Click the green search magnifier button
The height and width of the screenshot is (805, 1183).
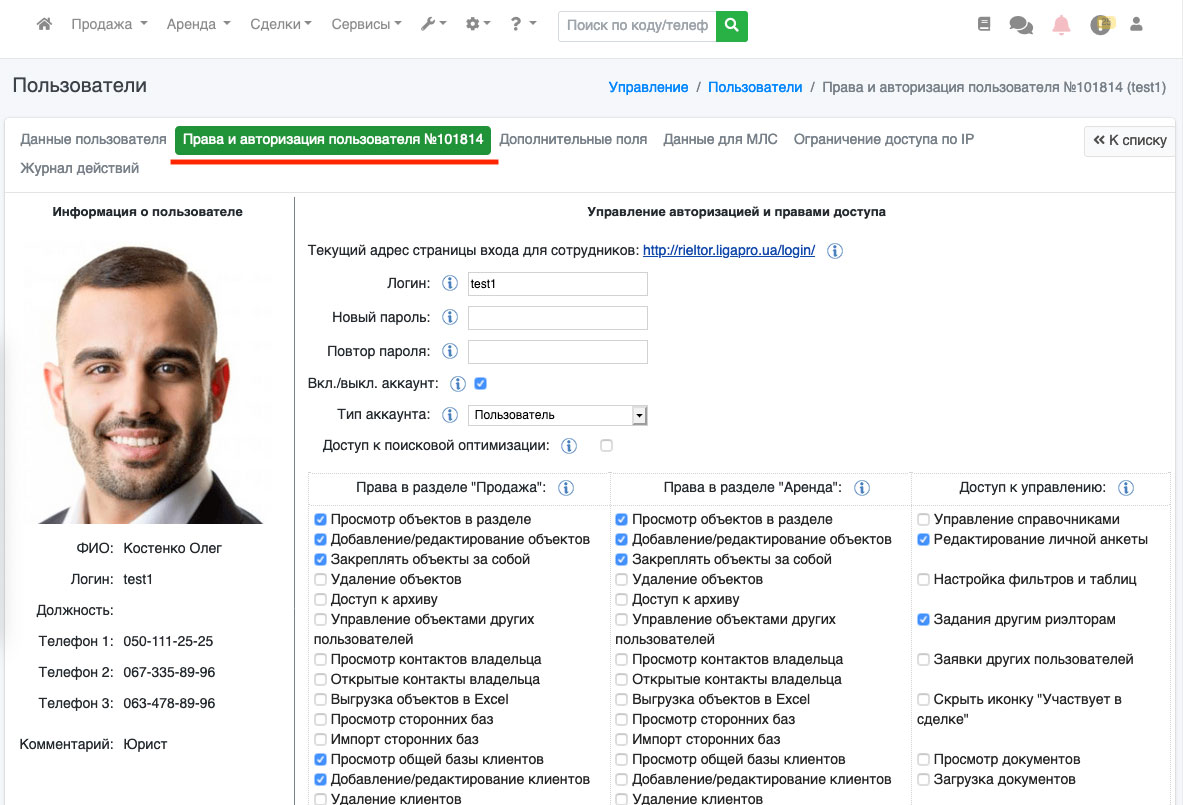point(732,26)
